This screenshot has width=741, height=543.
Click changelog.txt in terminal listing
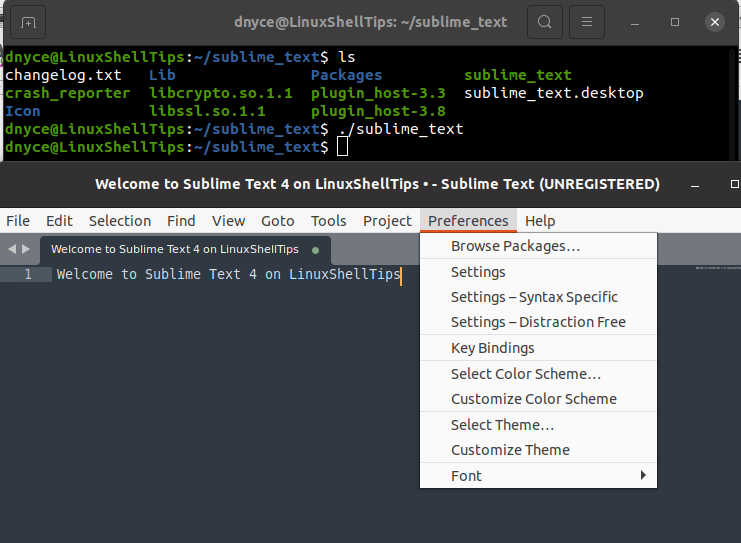click(63, 75)
